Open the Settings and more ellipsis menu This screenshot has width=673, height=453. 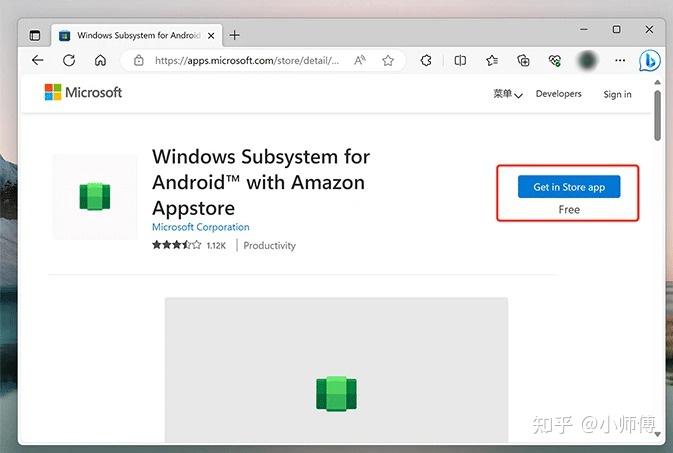[x=620, y=61]
